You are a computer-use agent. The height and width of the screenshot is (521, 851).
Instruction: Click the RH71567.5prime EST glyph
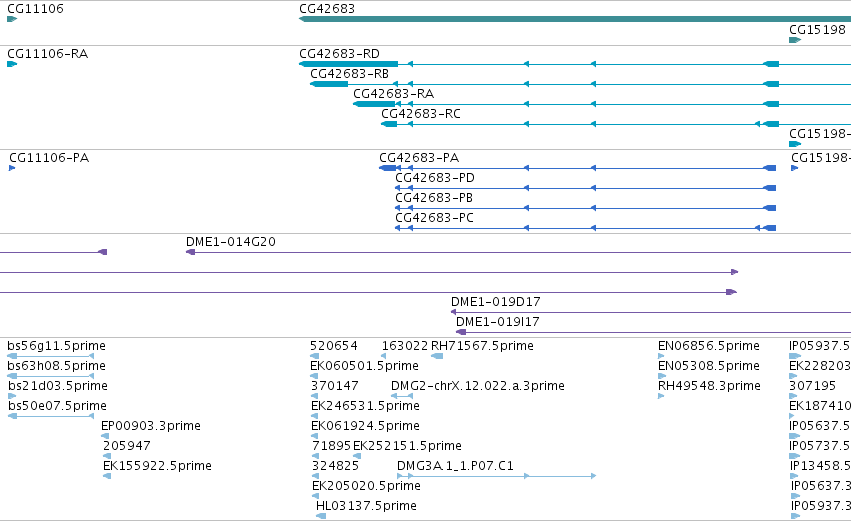pyautogui.click(x=437, y=356)
